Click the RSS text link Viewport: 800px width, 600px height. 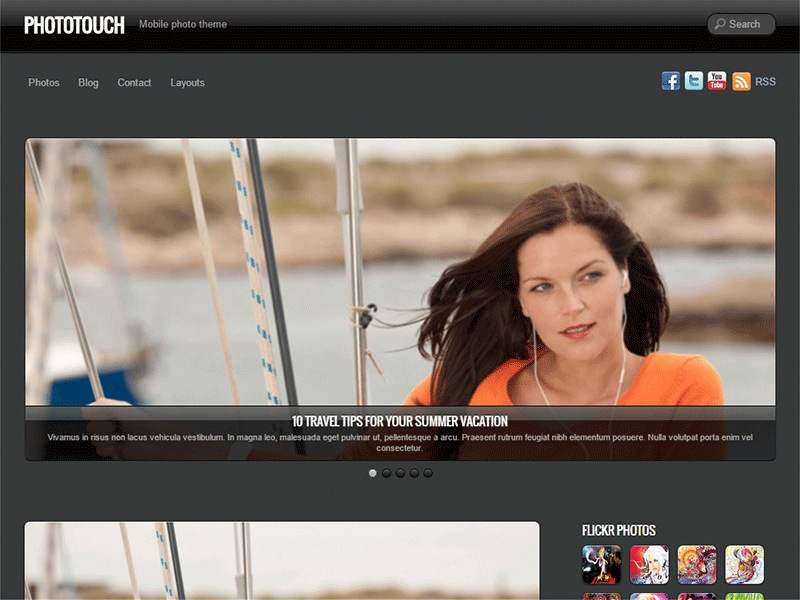pyautogui.click(x=765, y=82)
